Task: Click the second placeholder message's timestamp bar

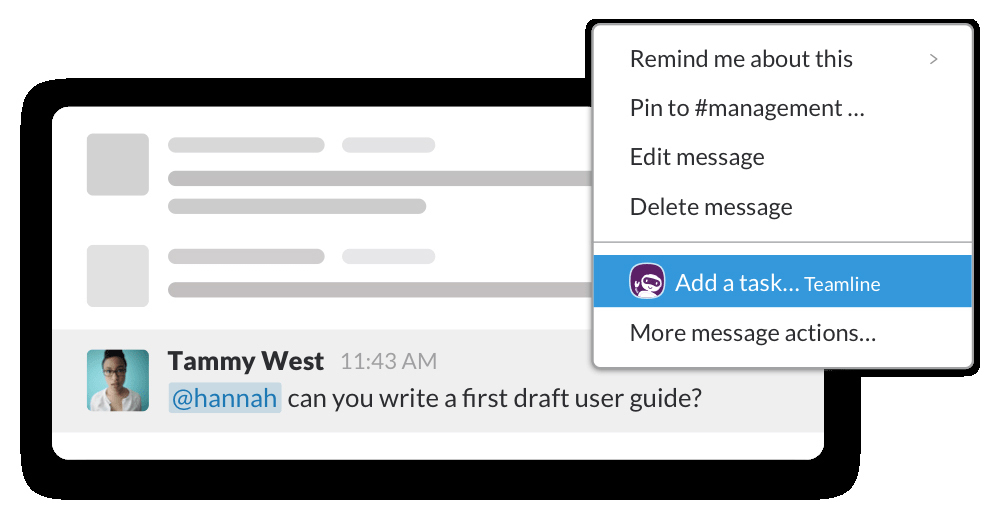Action: (x=388, y=256)
